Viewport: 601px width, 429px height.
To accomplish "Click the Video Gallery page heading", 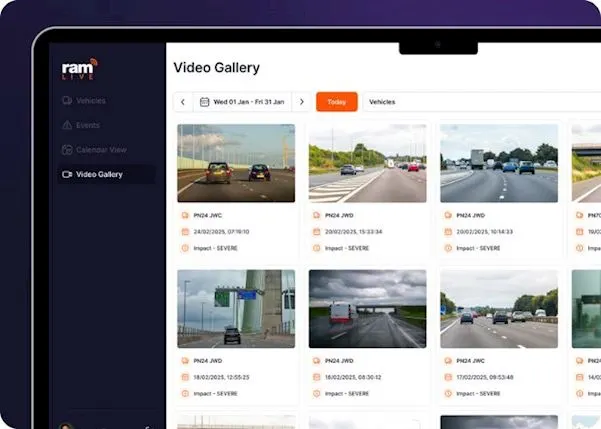I will [x=217, y=67].
